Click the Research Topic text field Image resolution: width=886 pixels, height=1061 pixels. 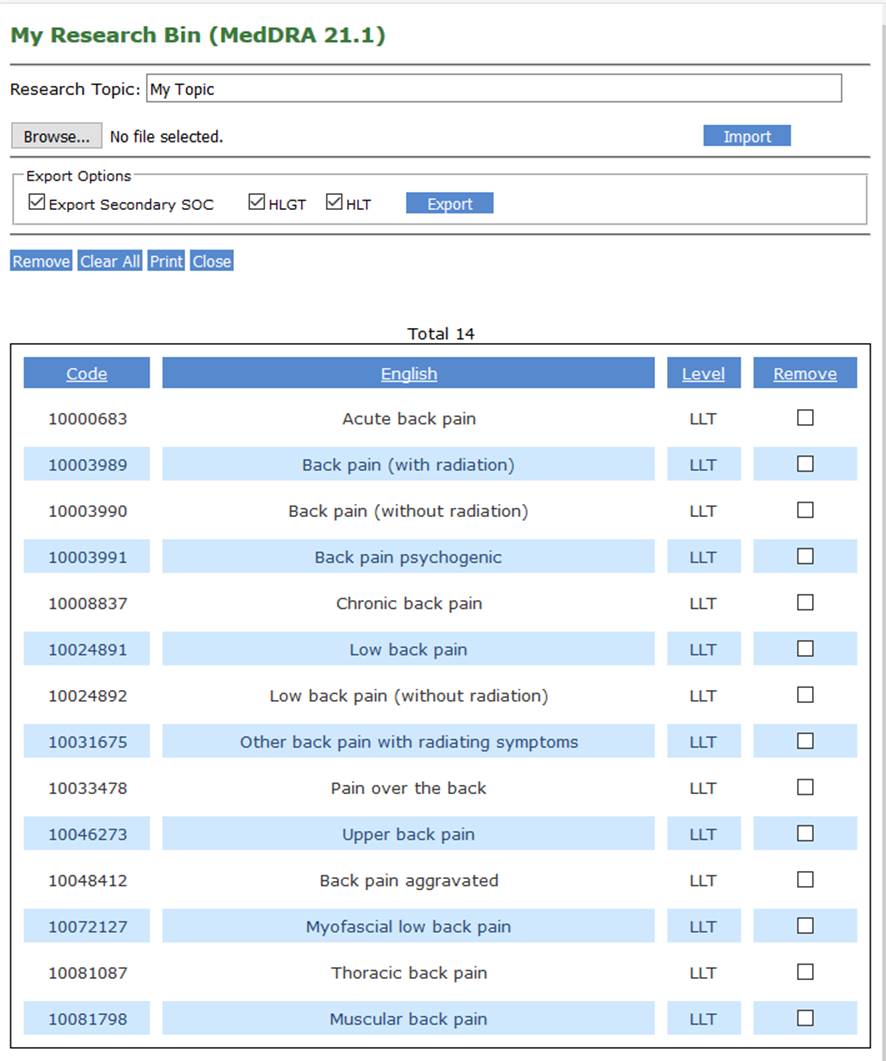pos(494,88)
